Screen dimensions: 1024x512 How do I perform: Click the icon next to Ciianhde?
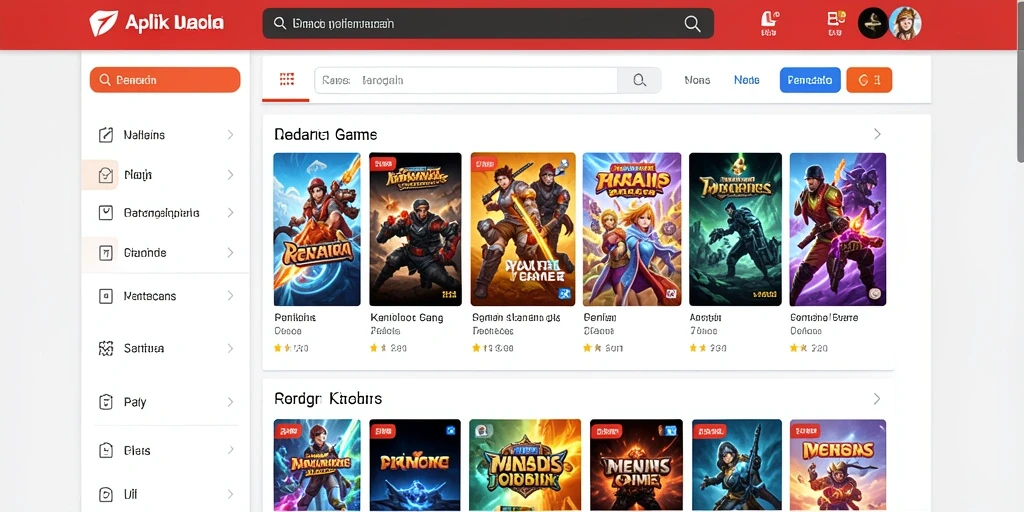[x=106, y=253]
